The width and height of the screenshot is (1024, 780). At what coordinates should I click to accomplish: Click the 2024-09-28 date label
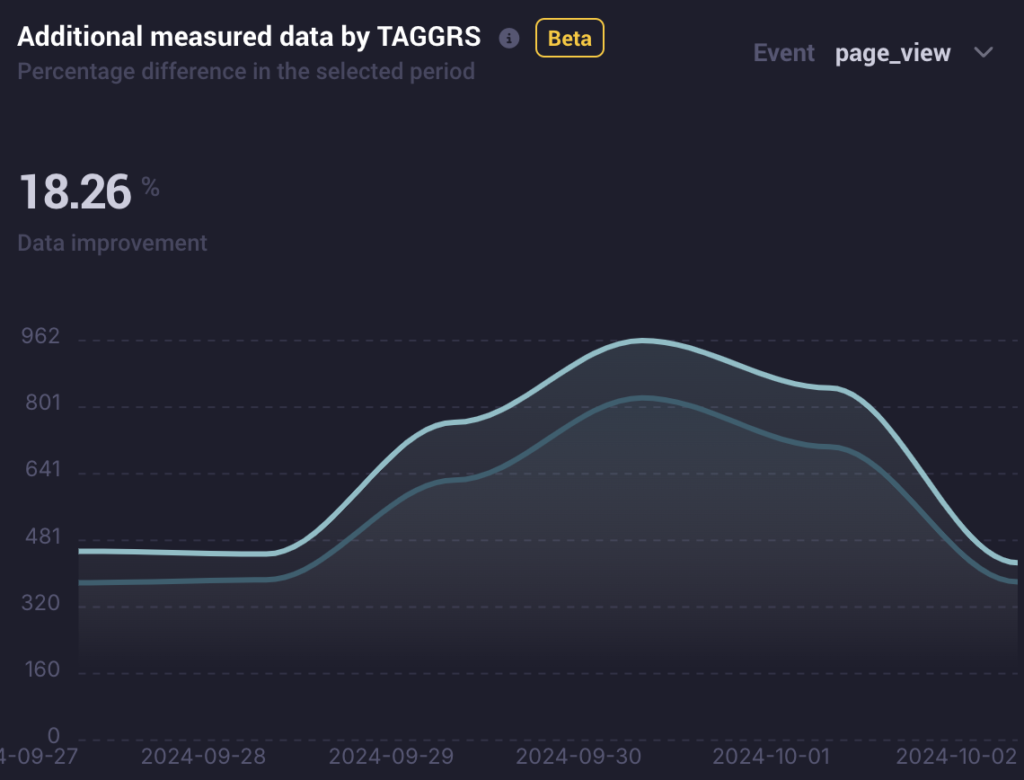tap(204, 756)
